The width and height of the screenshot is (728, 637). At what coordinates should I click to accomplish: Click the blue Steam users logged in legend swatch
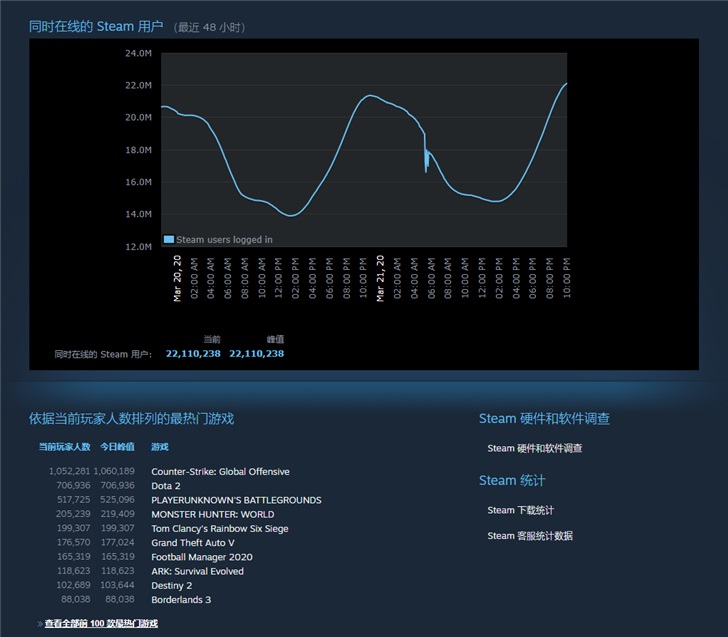click(x=169, y=239)
